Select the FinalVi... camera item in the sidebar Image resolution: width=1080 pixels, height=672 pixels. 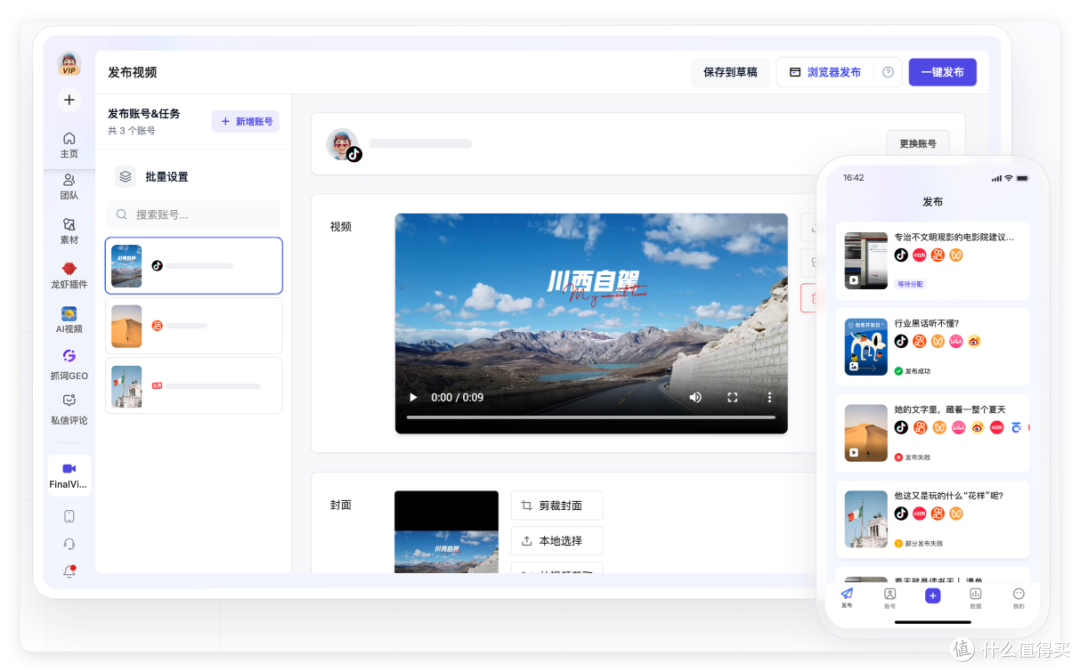(x=69, y=475)
